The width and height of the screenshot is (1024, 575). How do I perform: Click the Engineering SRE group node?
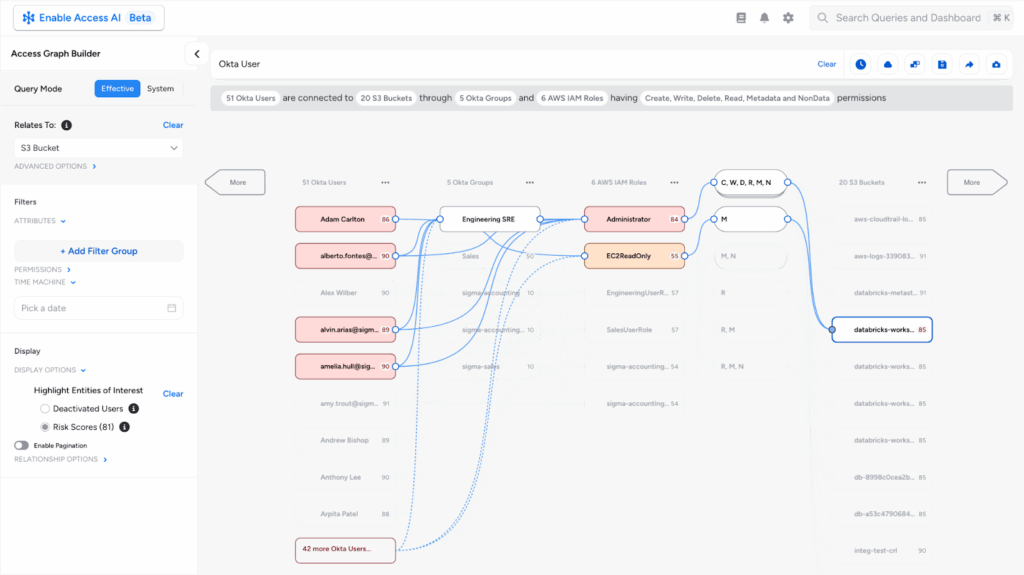(489, 219)
